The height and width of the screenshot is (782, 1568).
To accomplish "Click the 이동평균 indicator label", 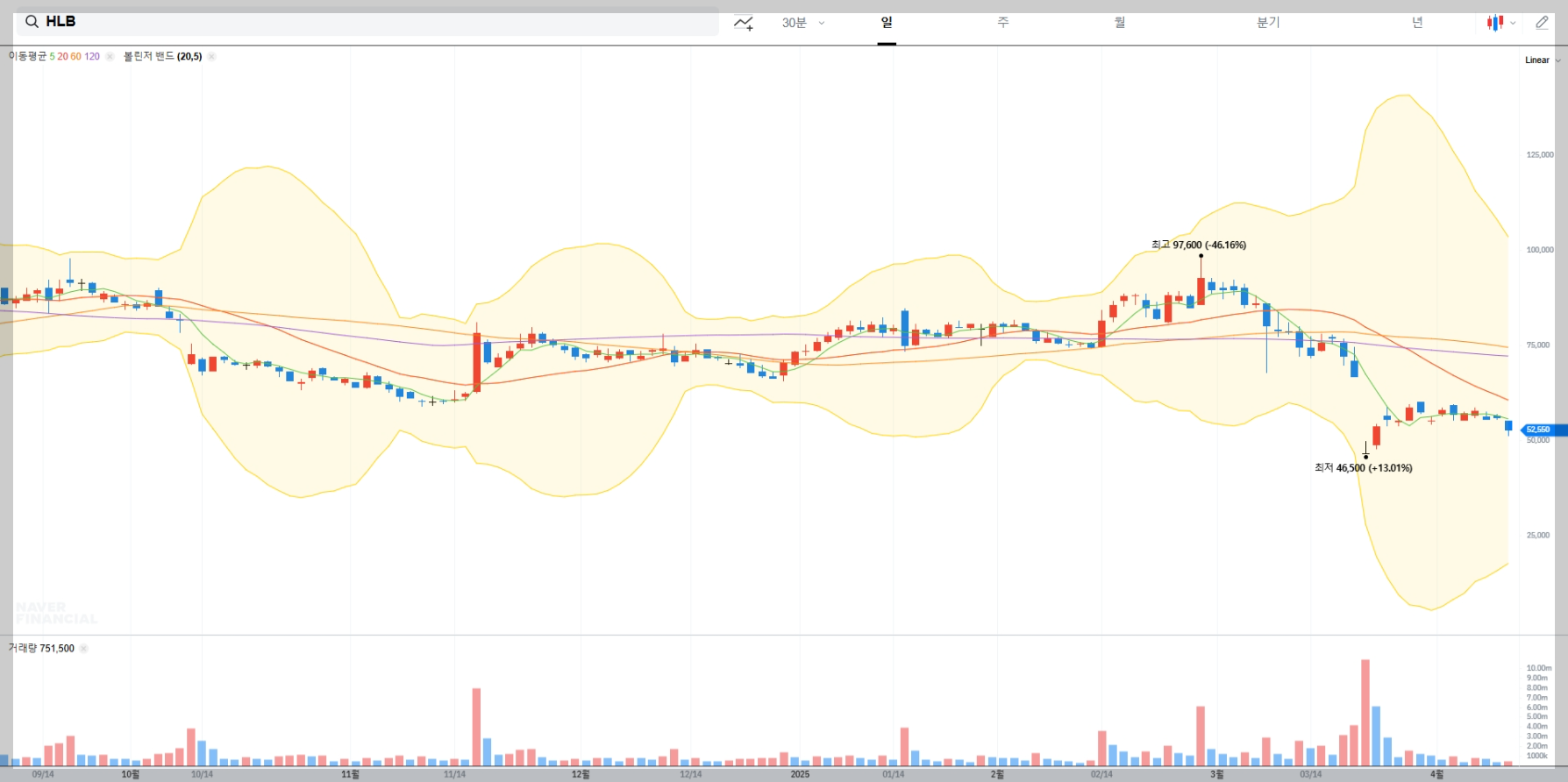I will pos(28,56).
